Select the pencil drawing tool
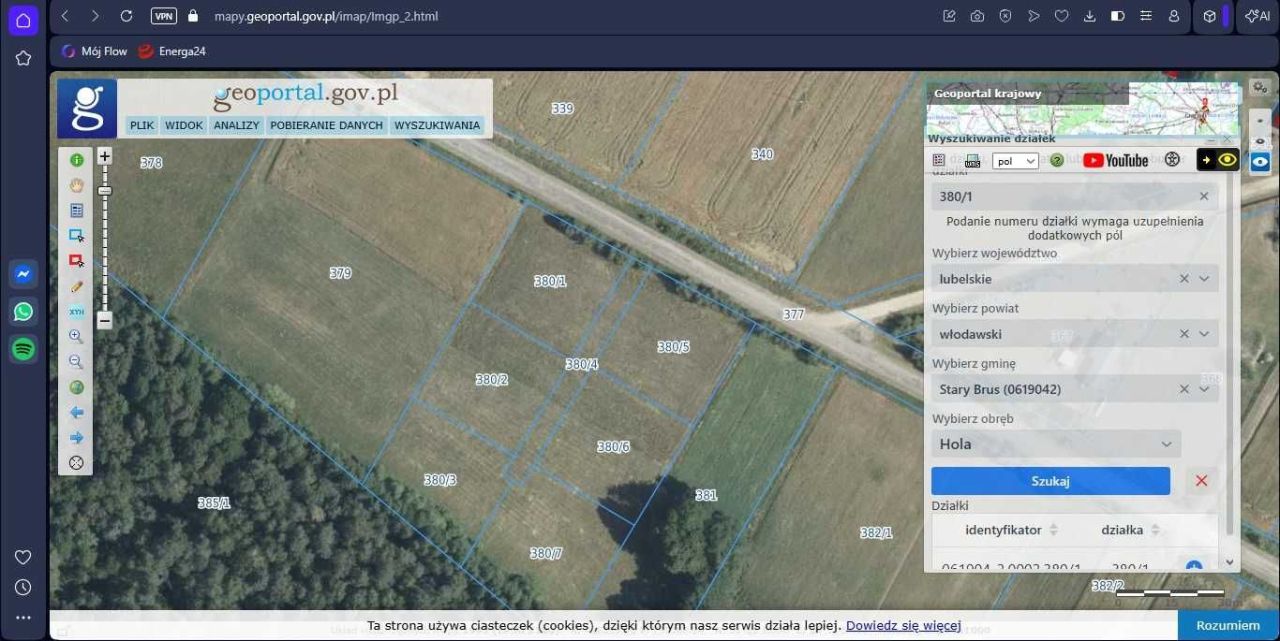Image resolution: width=1280 pixels, height=641 pixels. (76, 286)
